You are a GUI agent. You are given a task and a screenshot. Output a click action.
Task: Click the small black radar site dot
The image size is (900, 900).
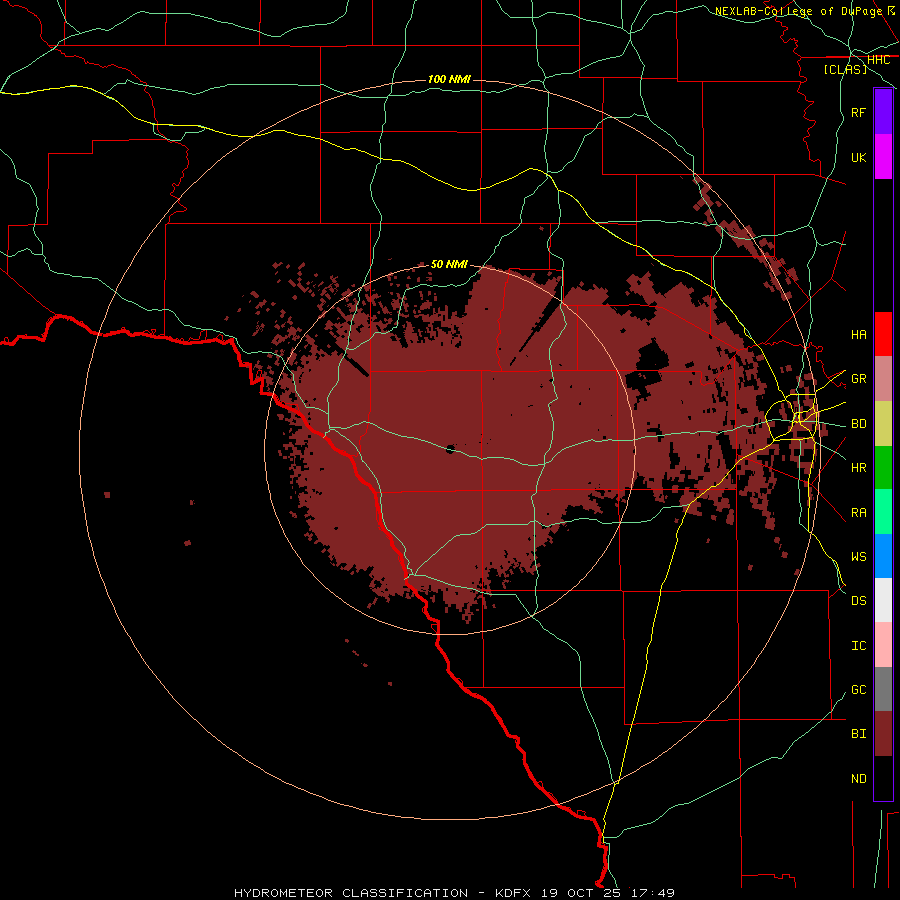[450, 449]
